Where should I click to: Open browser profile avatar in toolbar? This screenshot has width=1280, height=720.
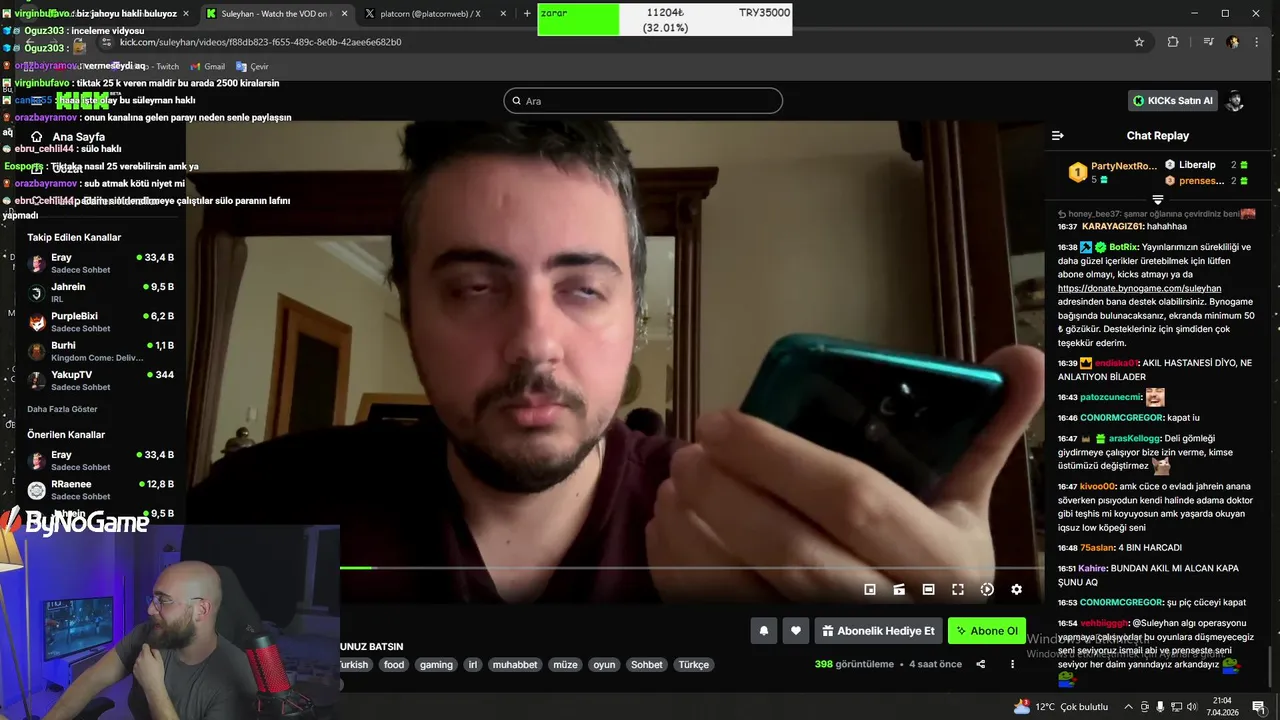coord(1232,42)
